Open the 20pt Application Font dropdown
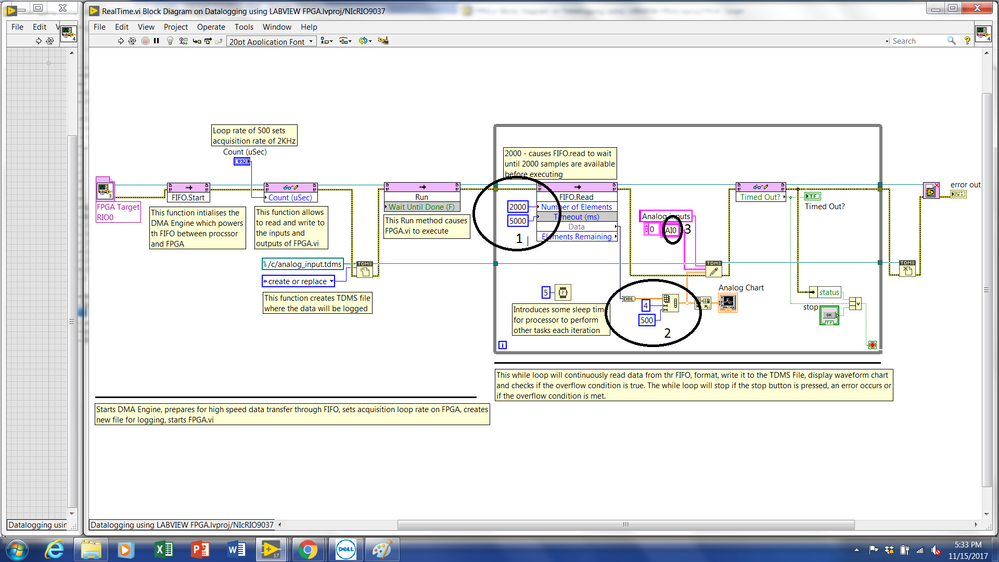 click(271, 41)
